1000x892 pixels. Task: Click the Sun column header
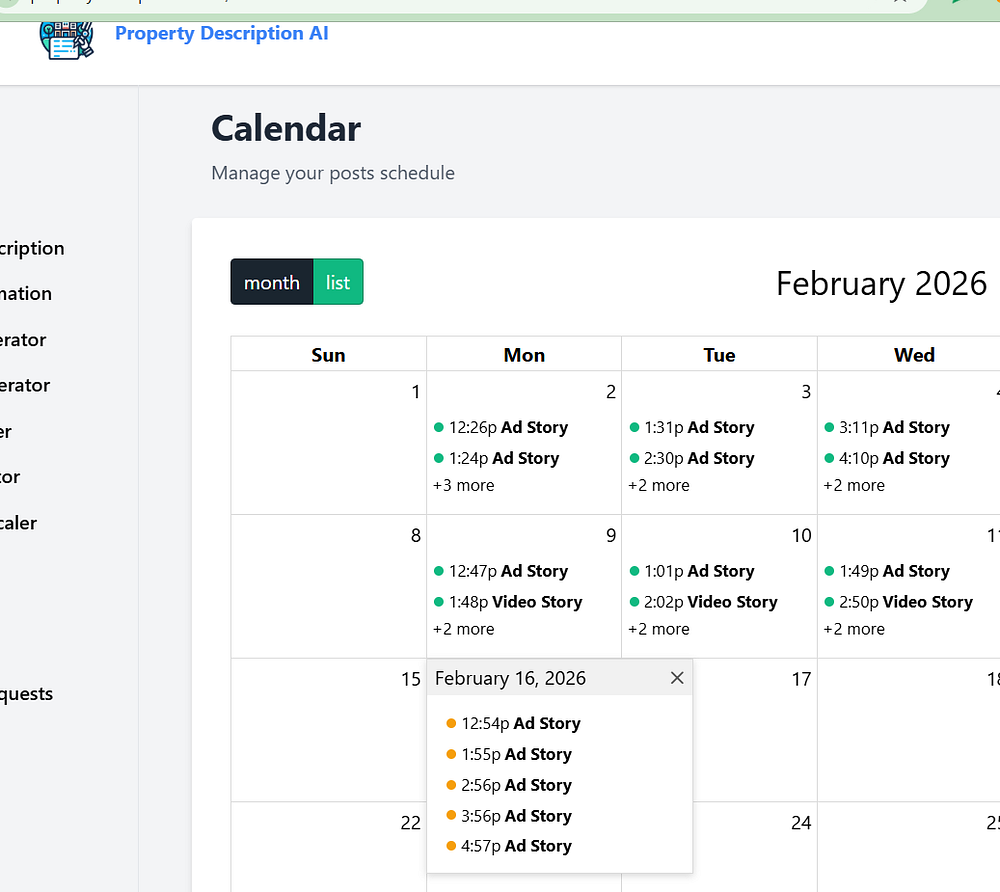(328, 355)
